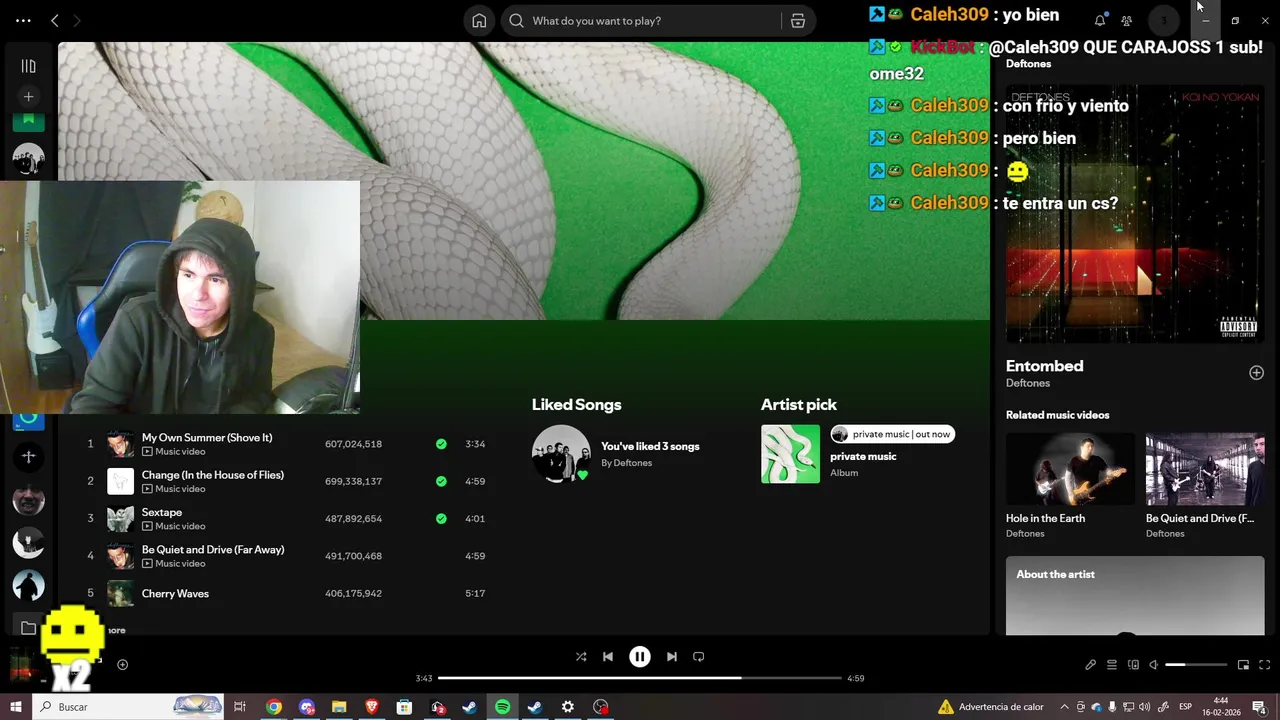Open Entombed track title link
Image resolution: width=1280 pixels, height=720 pixels.
[x=1044, y=366]
